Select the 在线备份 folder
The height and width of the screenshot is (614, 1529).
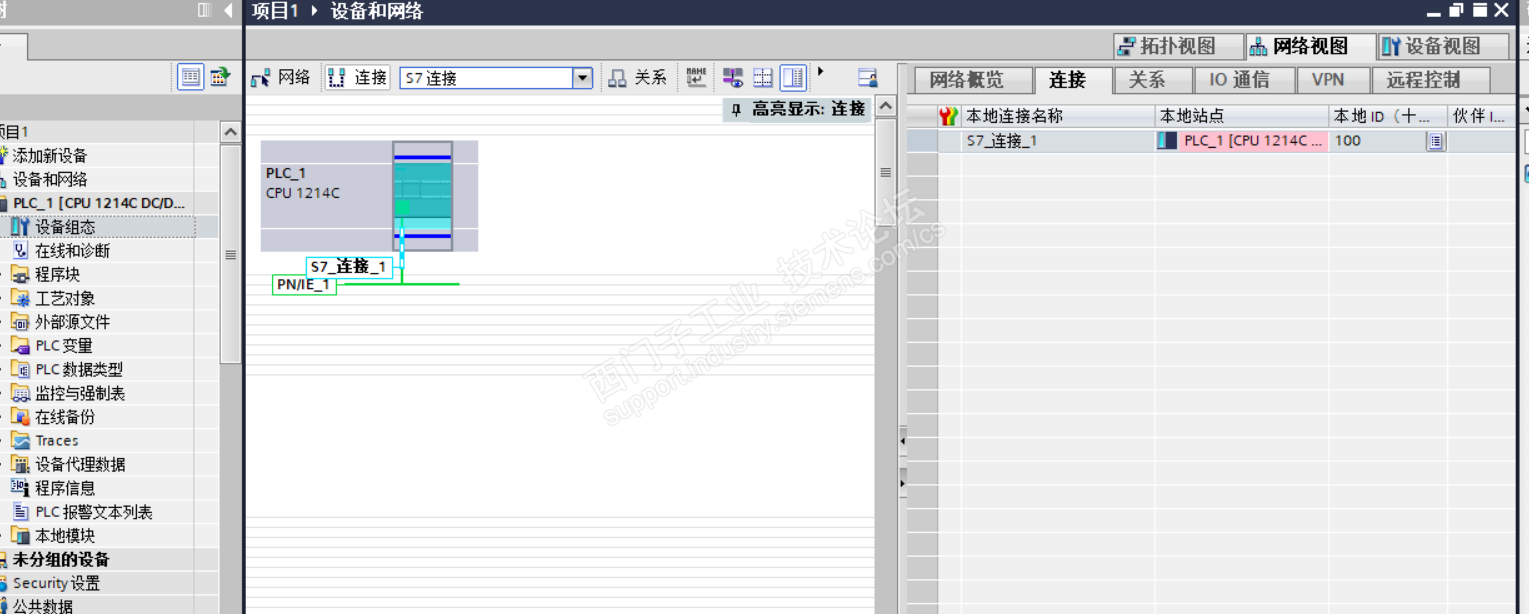pyautogui.click(x=65, y=417)
